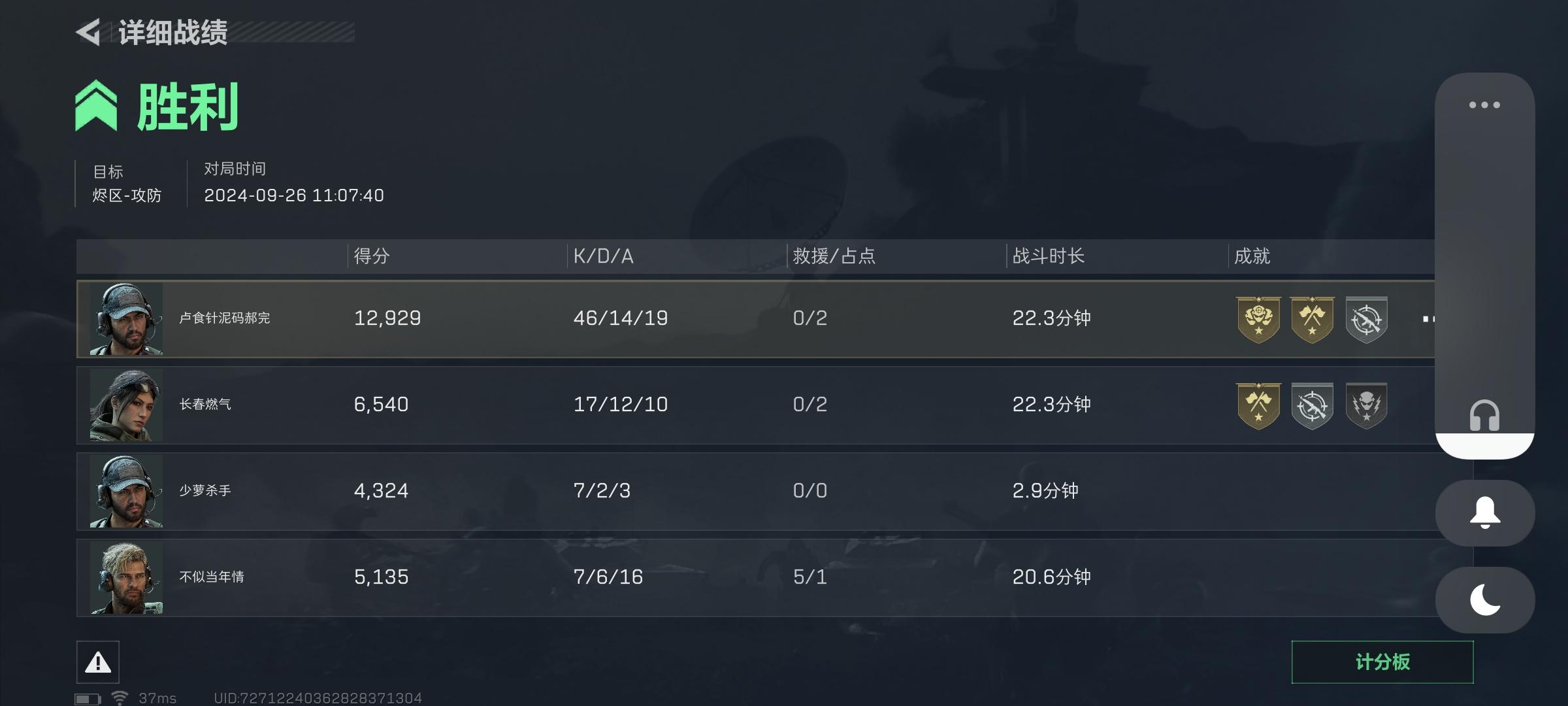Toggle the moon night mode button
This screenshot has height=706, width=1568.
click(x=1484, y=600)
